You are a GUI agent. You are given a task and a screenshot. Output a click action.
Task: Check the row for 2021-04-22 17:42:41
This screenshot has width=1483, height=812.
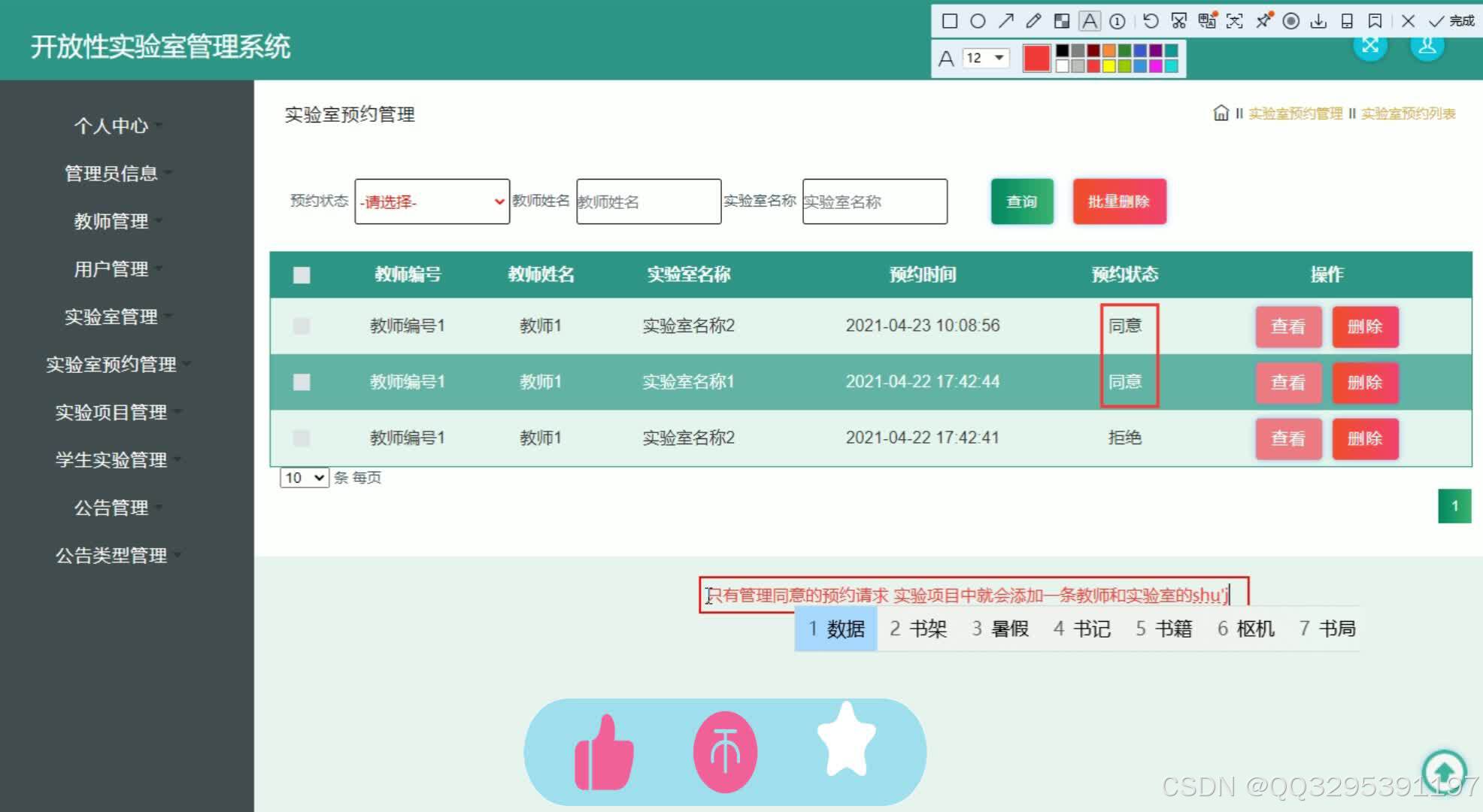click(302, 438)
